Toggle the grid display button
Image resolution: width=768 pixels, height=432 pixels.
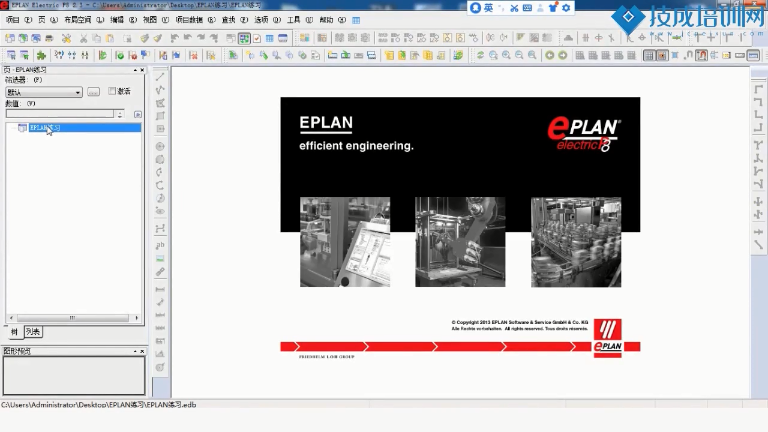649,55
